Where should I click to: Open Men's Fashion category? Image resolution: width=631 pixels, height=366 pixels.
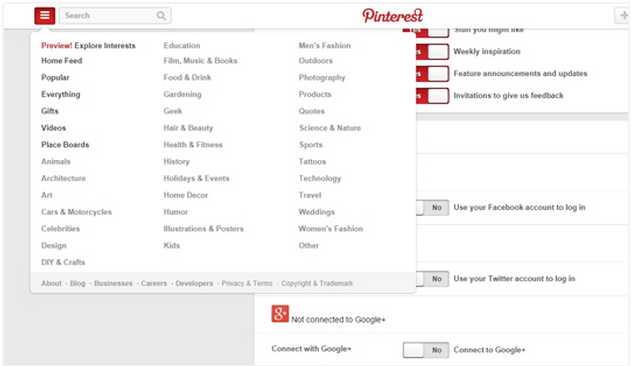325,45
